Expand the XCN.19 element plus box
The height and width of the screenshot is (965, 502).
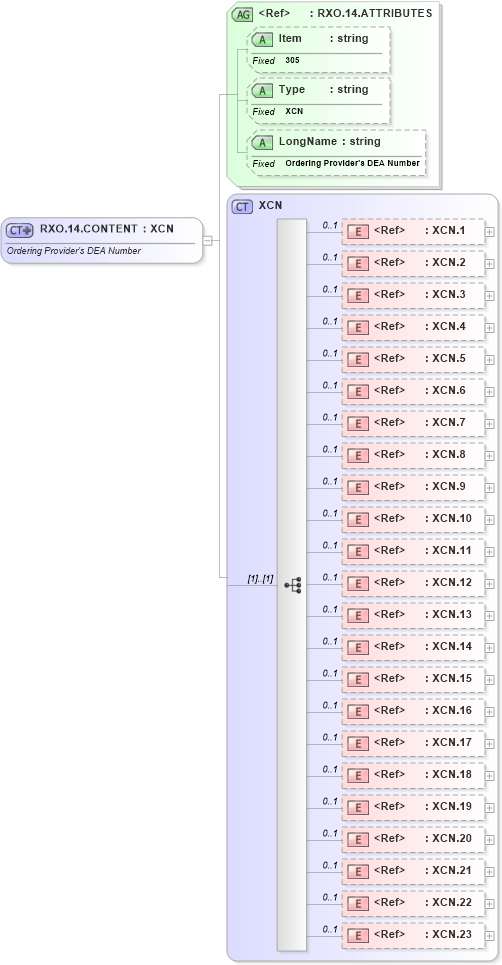click(x=490, y=808)
